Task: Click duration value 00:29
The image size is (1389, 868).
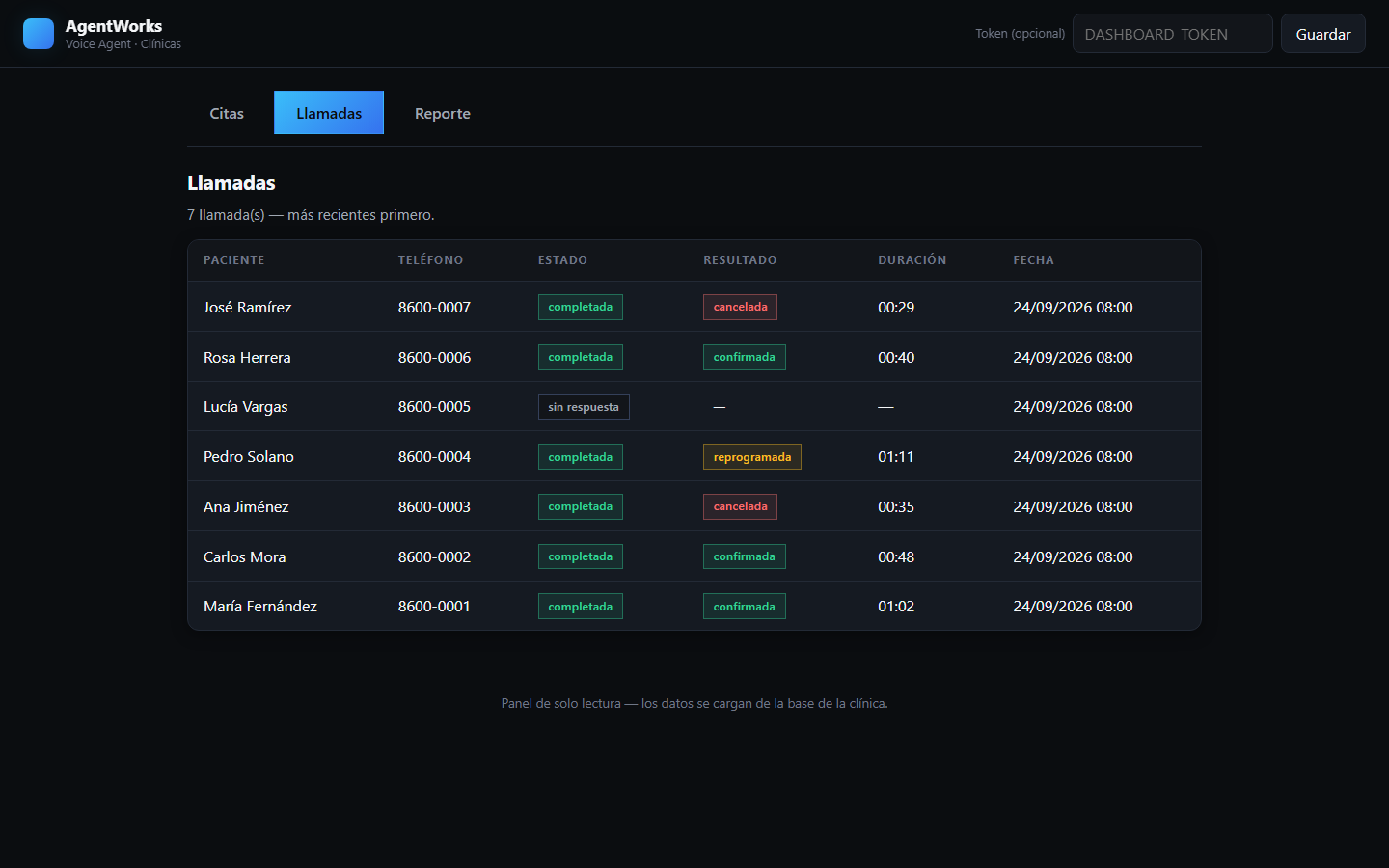Action: (896, 307)
